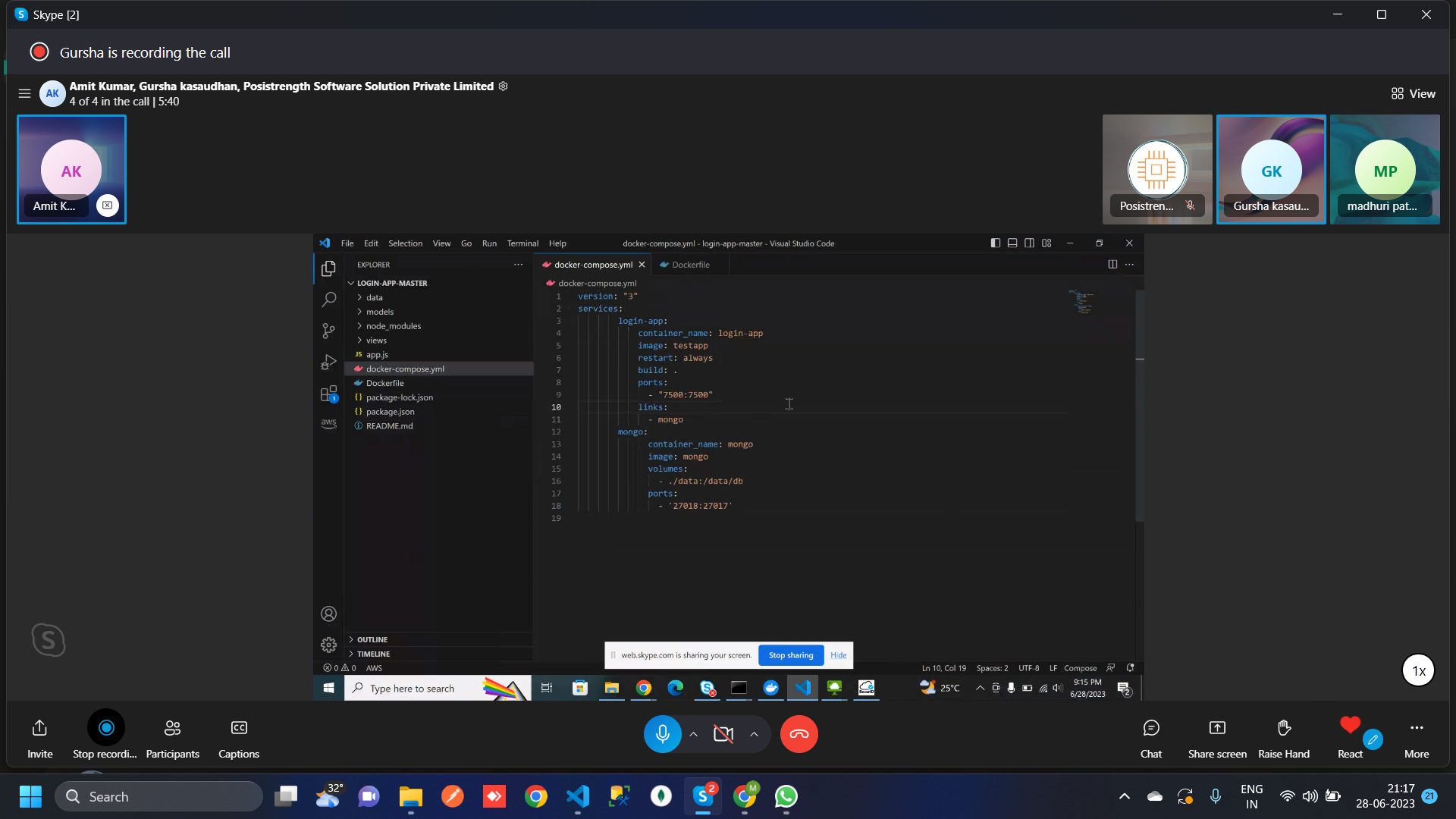Open VS Code Accounts icon
This screenshot has width=1456, height=819.
click(328, 613)
